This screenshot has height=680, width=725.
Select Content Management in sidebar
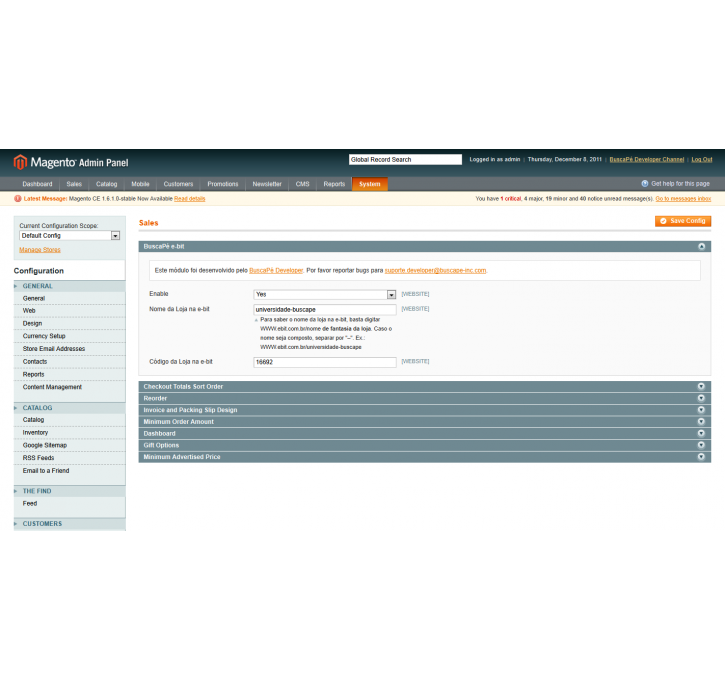tap(52, 387)
